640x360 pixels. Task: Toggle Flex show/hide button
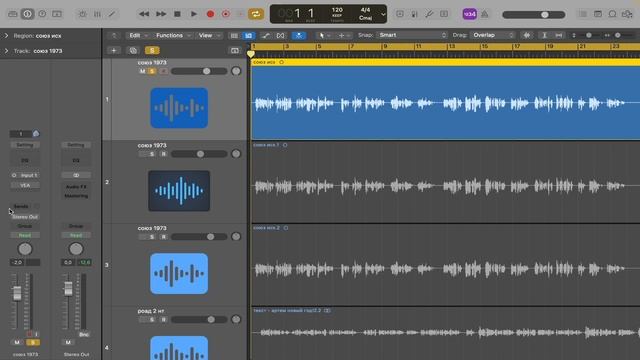point(280,36)
